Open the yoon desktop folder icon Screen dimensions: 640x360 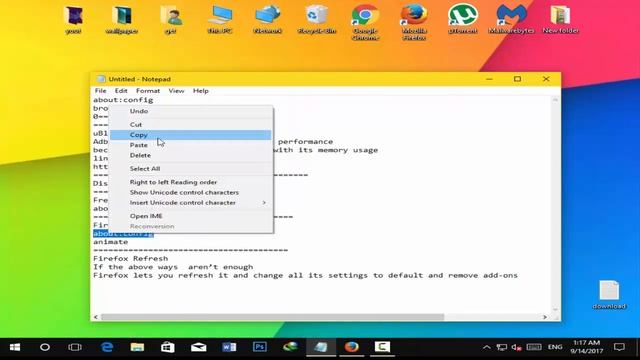click(x=73, y=20)
